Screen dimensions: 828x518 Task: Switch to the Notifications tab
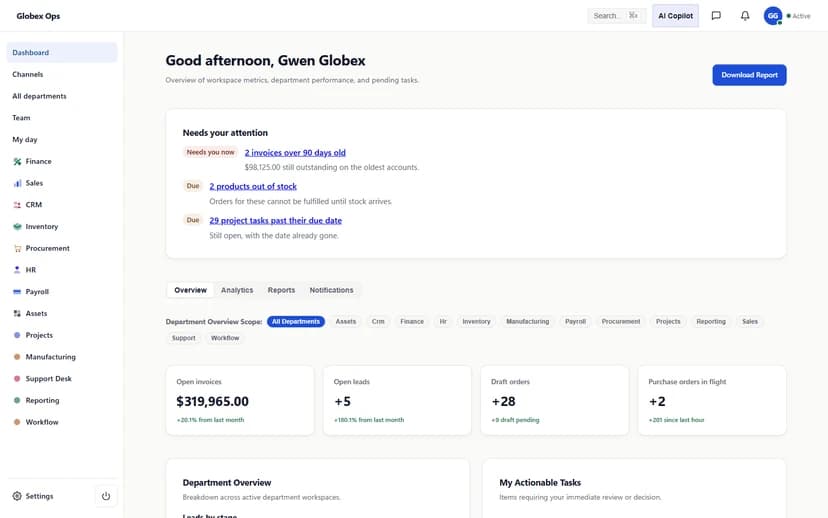[x=332, y=290]
